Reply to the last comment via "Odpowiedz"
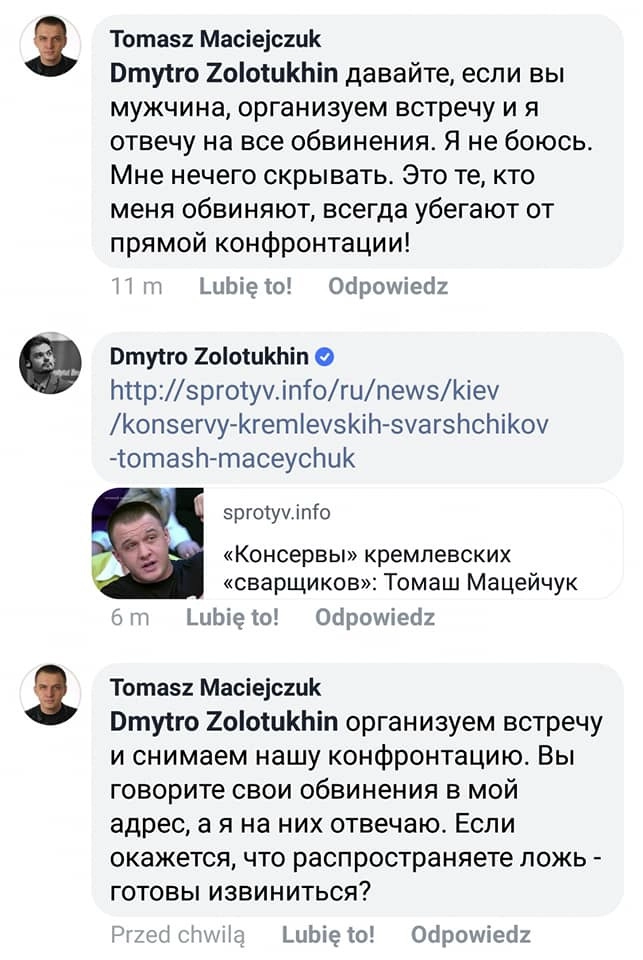Screen dimensions: 643x960 point(471,935)
